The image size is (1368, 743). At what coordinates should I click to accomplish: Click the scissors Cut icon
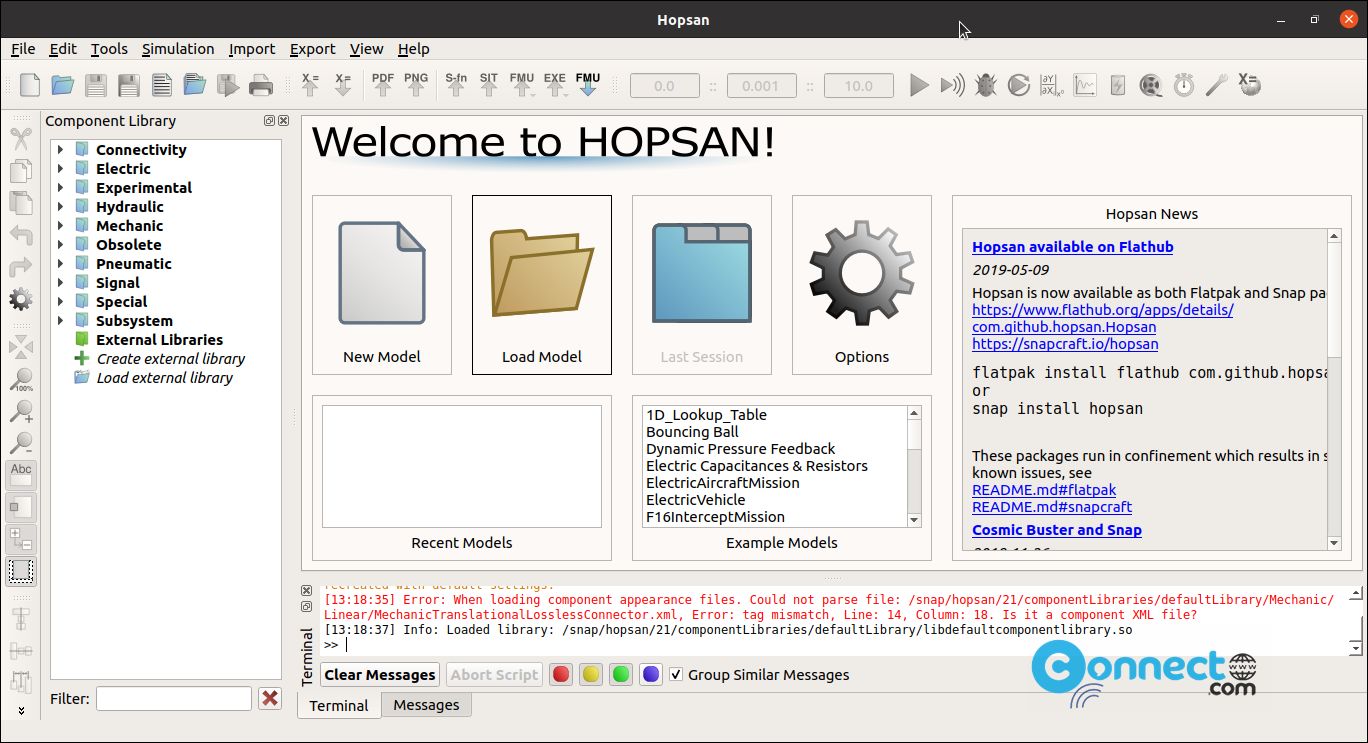(21, 139)
